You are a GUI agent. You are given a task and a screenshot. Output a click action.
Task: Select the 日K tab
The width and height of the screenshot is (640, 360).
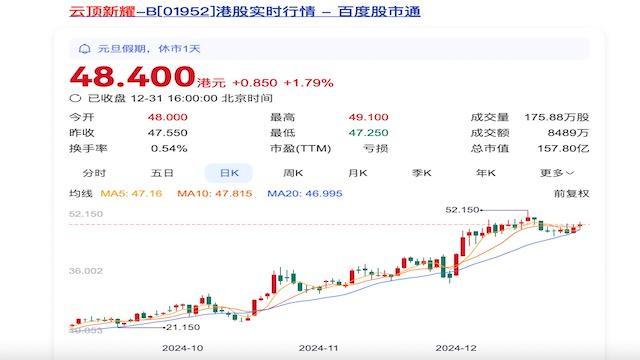point(229,173)
